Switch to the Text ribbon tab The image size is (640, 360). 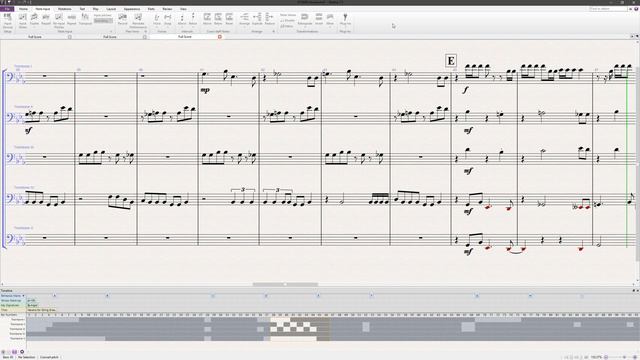(x=82, y=9)
